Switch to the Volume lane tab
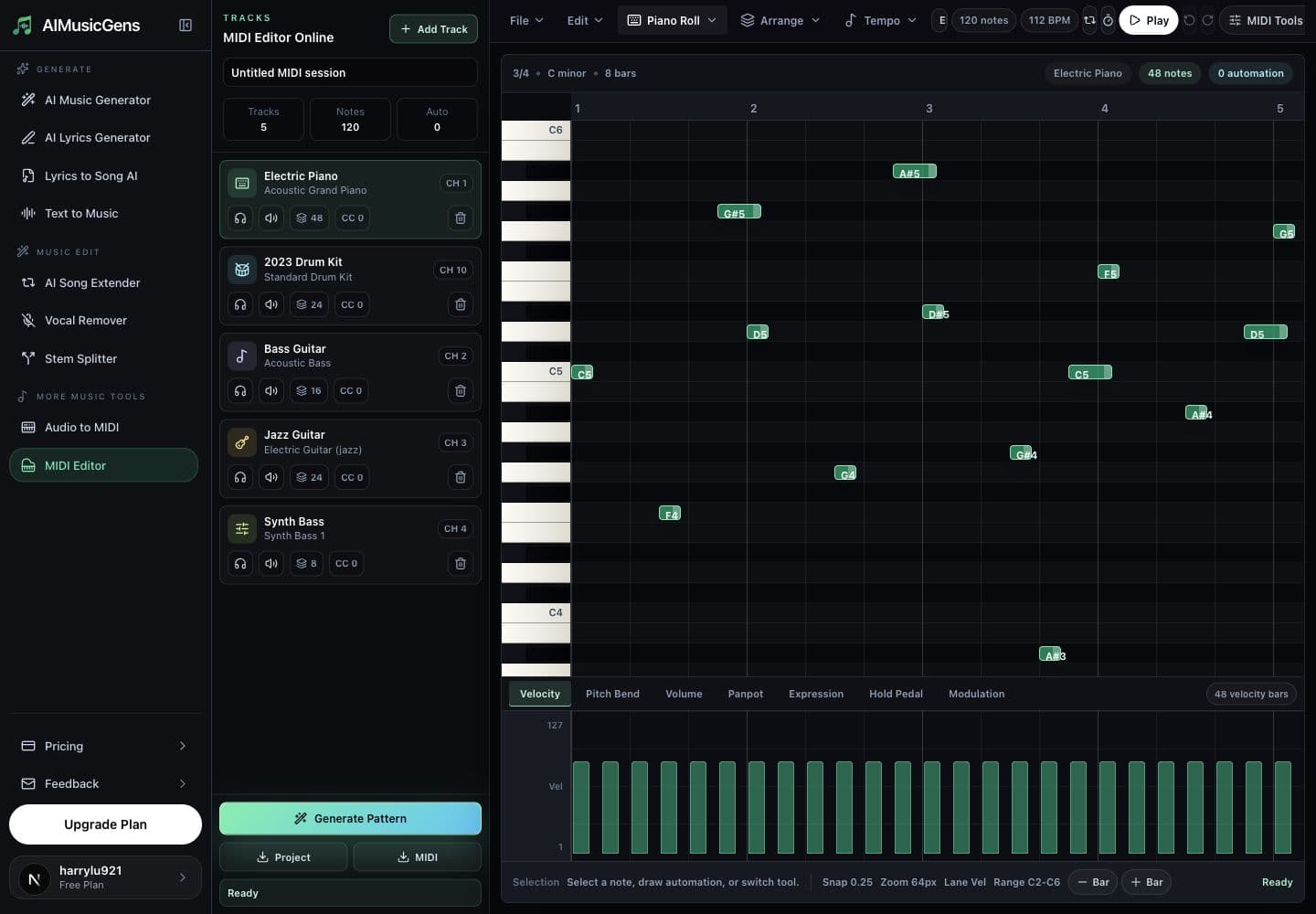This screenshot has height=914, width=1316. (684, 694)
